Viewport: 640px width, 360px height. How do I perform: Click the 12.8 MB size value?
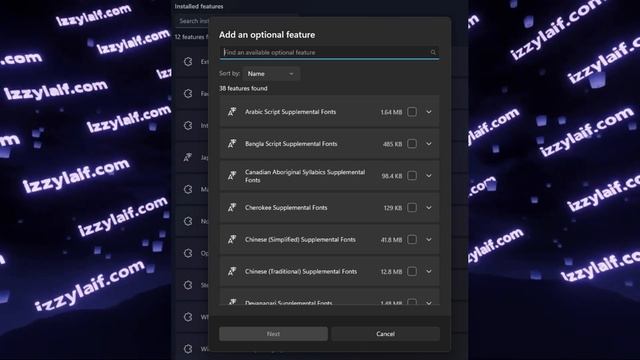tap(391, 271)
